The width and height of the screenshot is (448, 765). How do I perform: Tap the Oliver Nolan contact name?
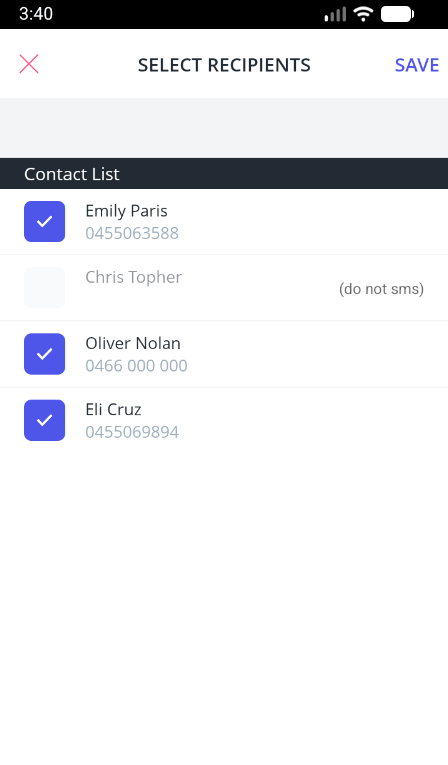[133, 343]
